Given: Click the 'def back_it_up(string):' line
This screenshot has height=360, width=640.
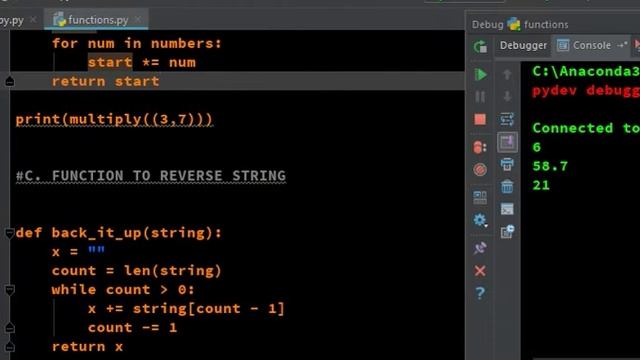Looking at the screenshot, I should coord(118,233).
